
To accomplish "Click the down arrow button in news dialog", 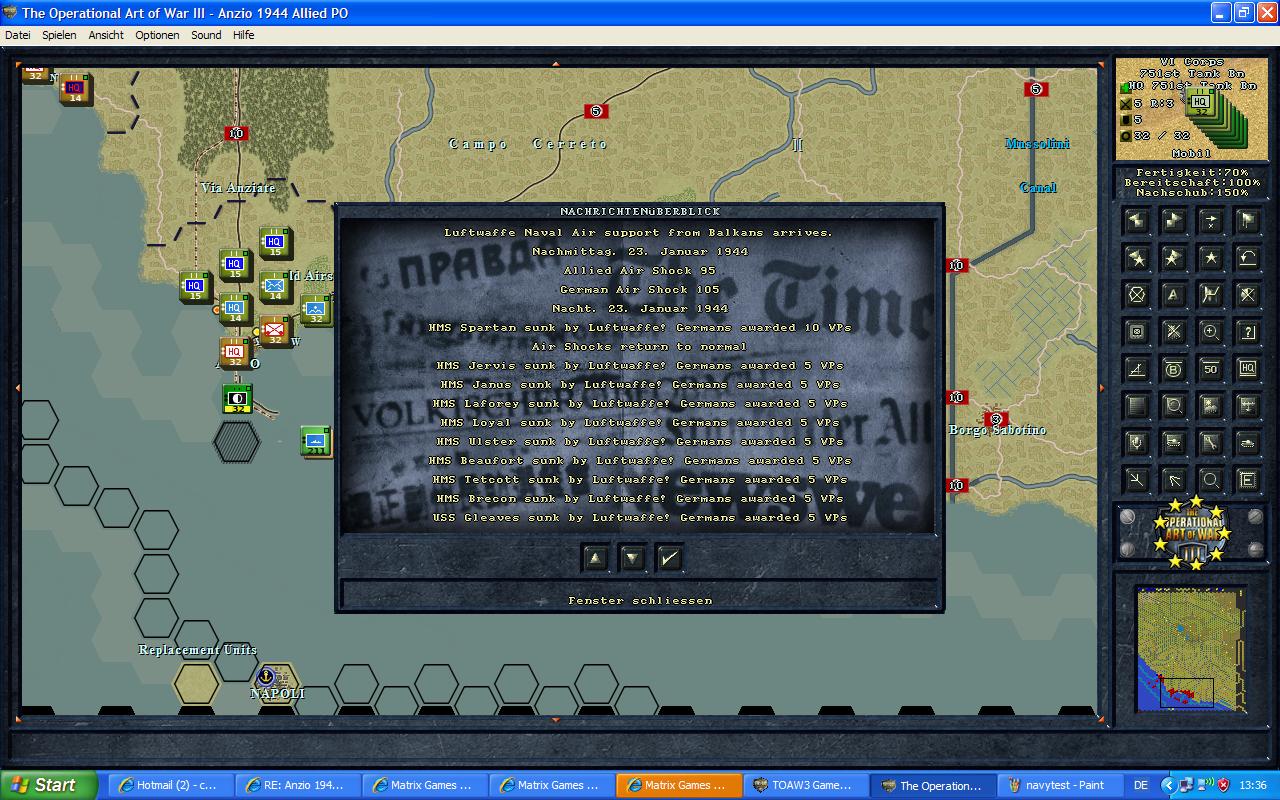I will [633, 558].
